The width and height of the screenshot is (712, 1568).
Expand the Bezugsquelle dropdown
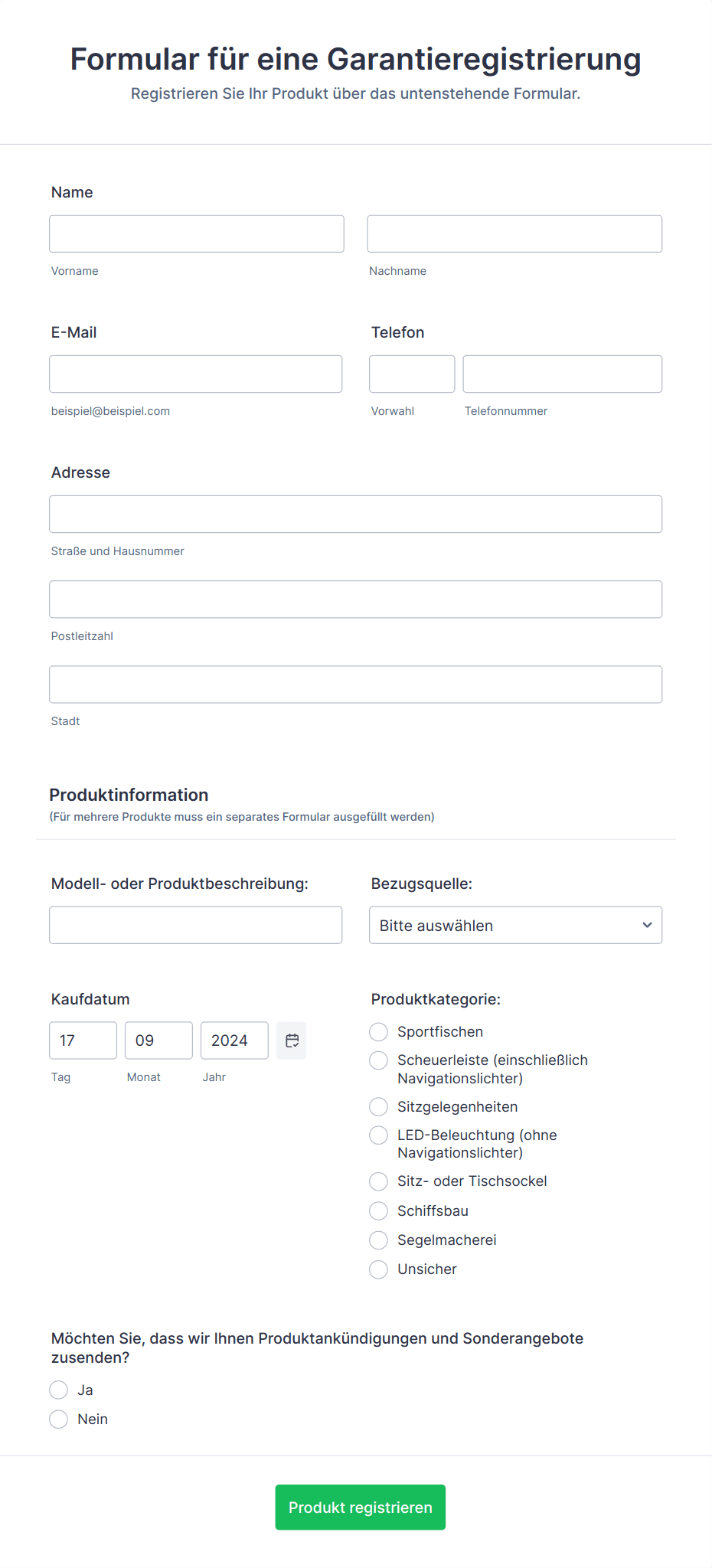point(515,925)
